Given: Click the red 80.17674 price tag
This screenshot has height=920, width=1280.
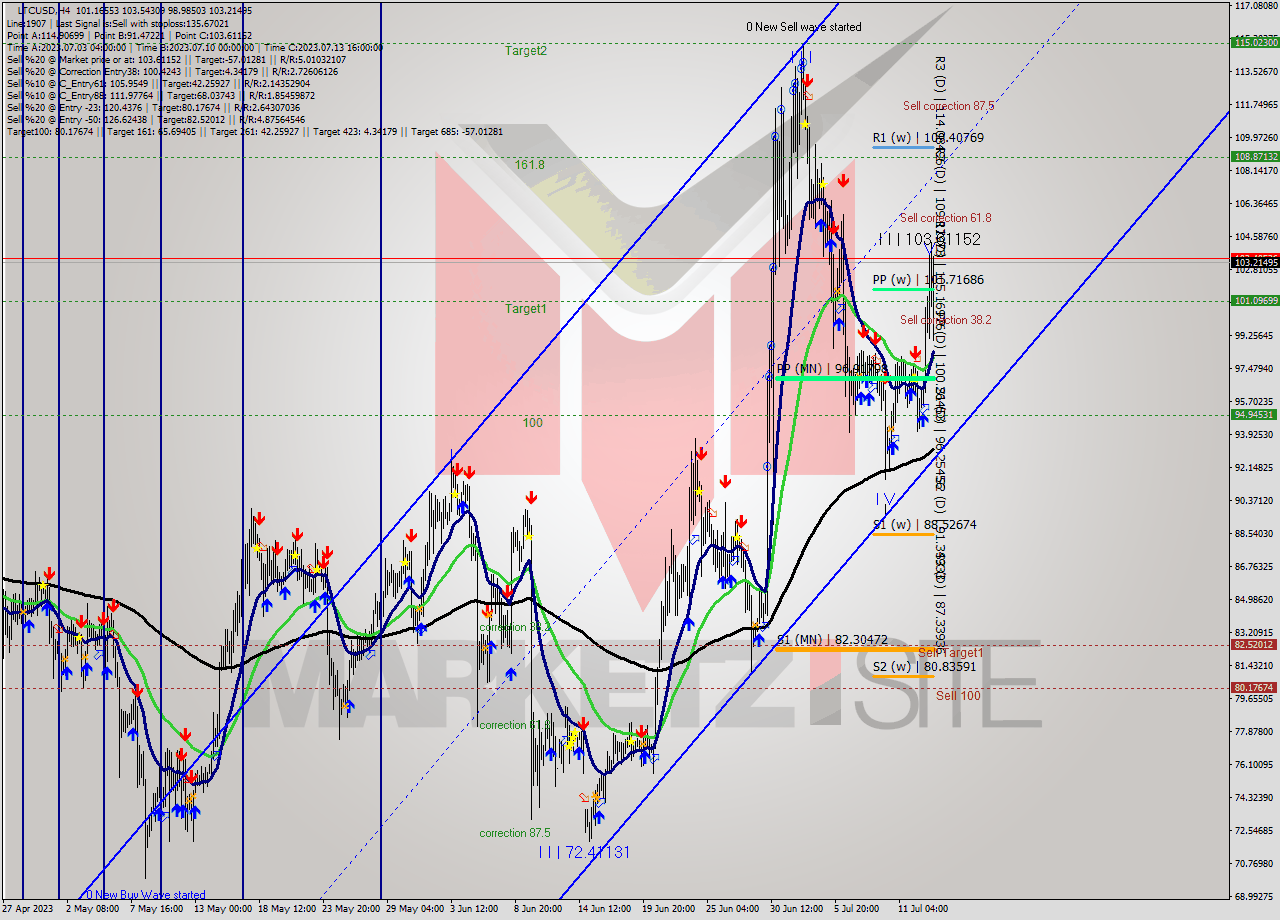Looking at the screenshot, I should (1255, 688).
